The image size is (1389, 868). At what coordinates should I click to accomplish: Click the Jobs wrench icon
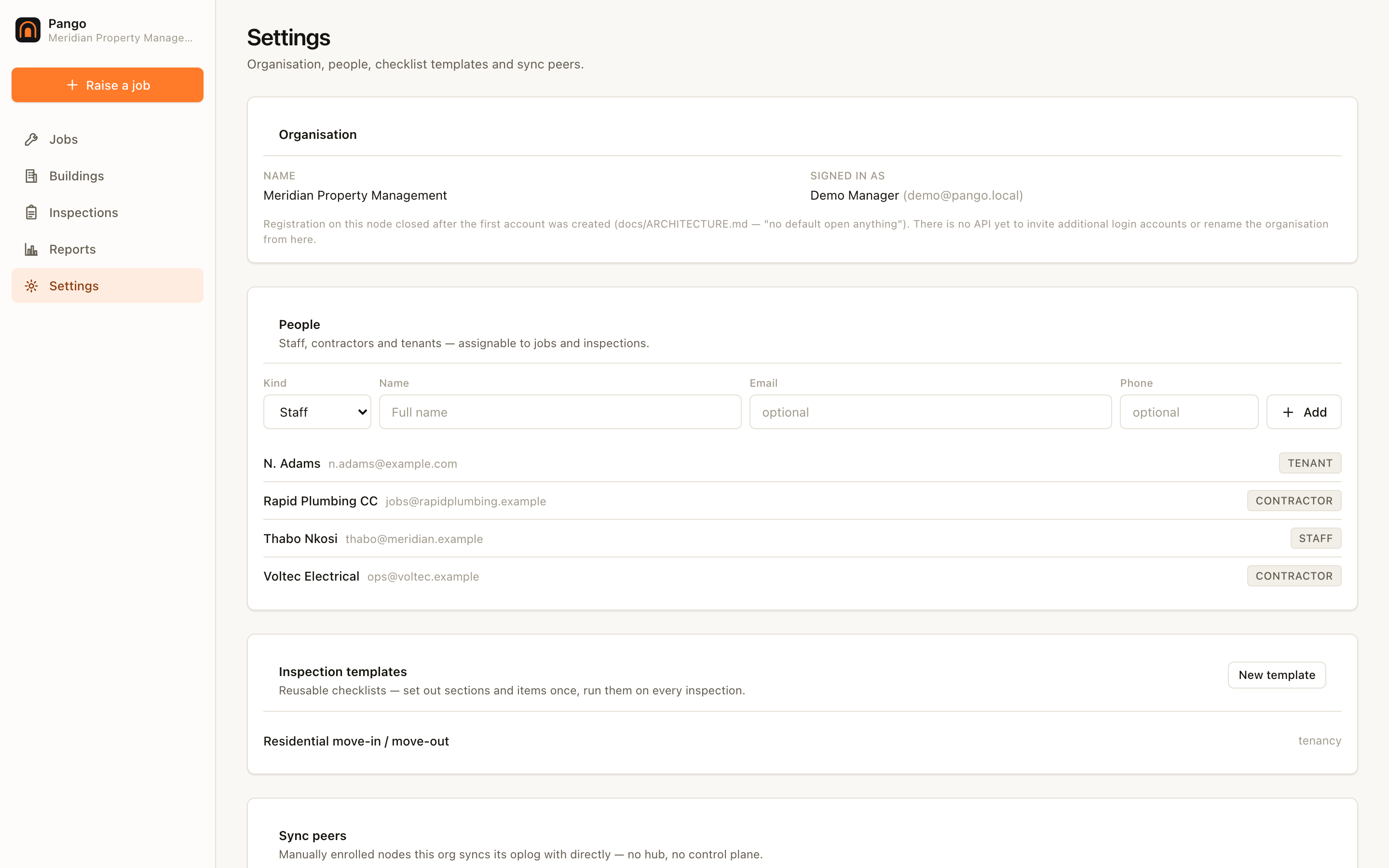(x=31, y=139)
